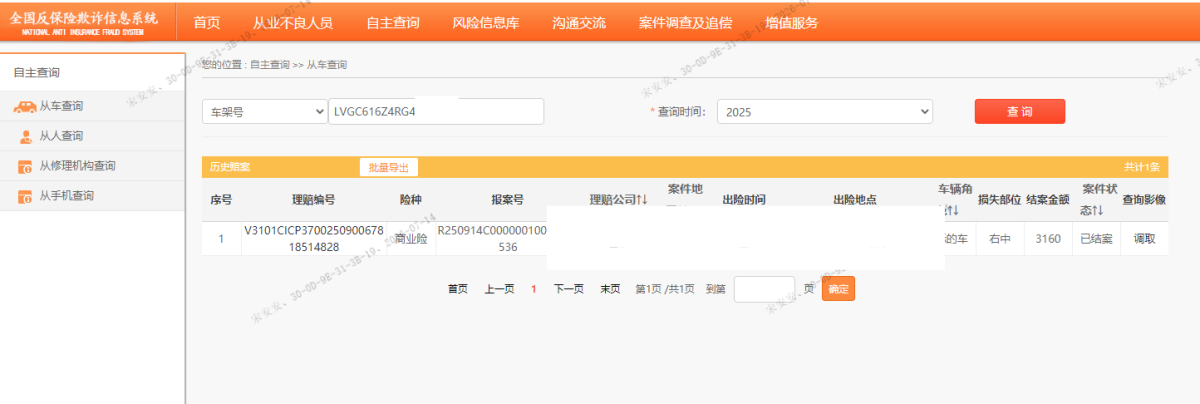Click the 理赔编号 column header

(x=313, y=199)
